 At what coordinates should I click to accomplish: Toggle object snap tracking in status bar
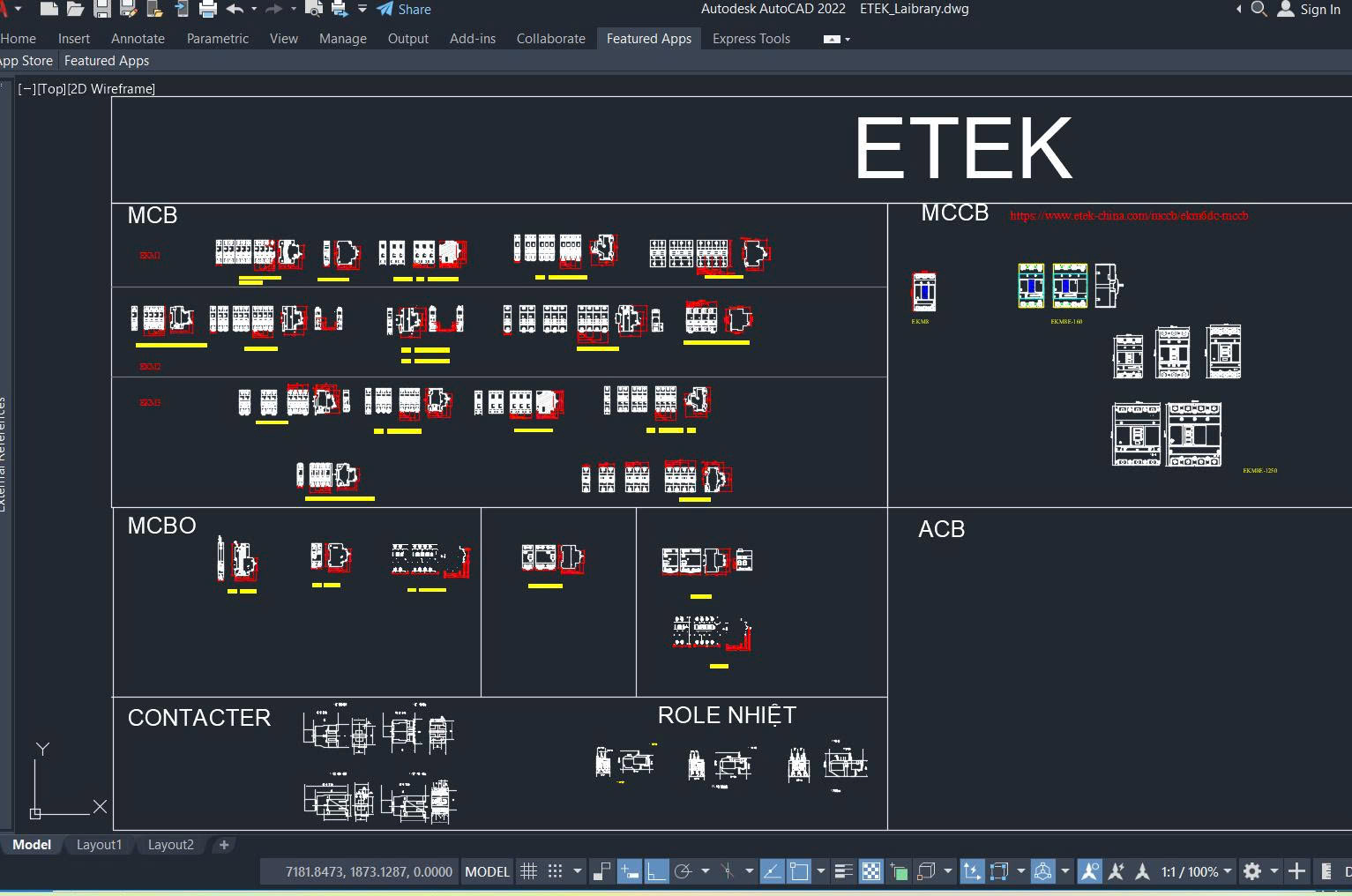(x=772, y=871)
